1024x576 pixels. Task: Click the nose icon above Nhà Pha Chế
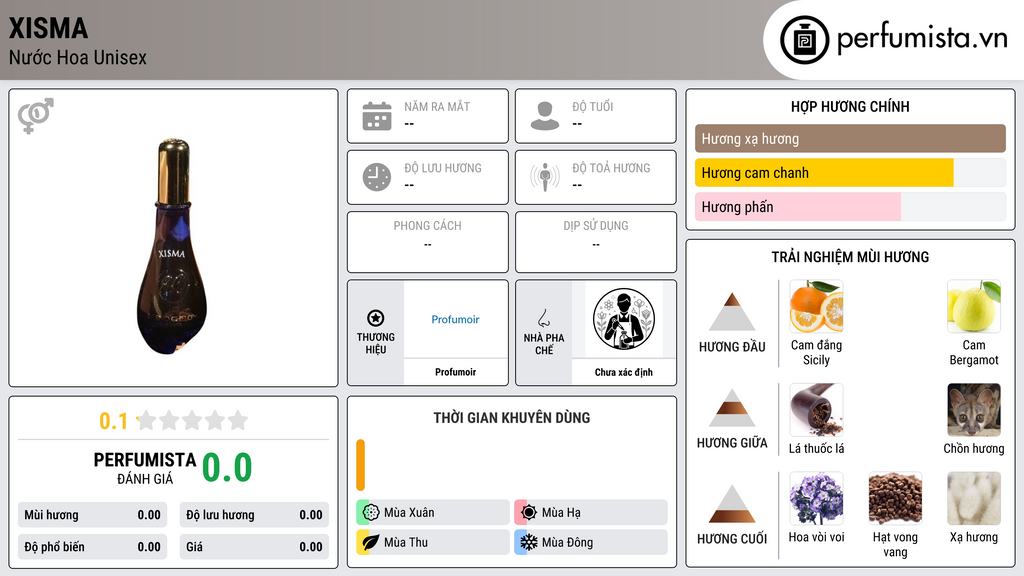coord(543,318)
